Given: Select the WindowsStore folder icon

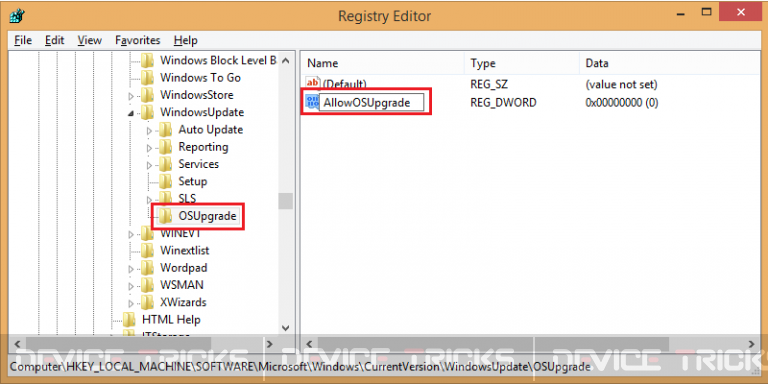Looking at the screenshot, I should click(147, 95).
